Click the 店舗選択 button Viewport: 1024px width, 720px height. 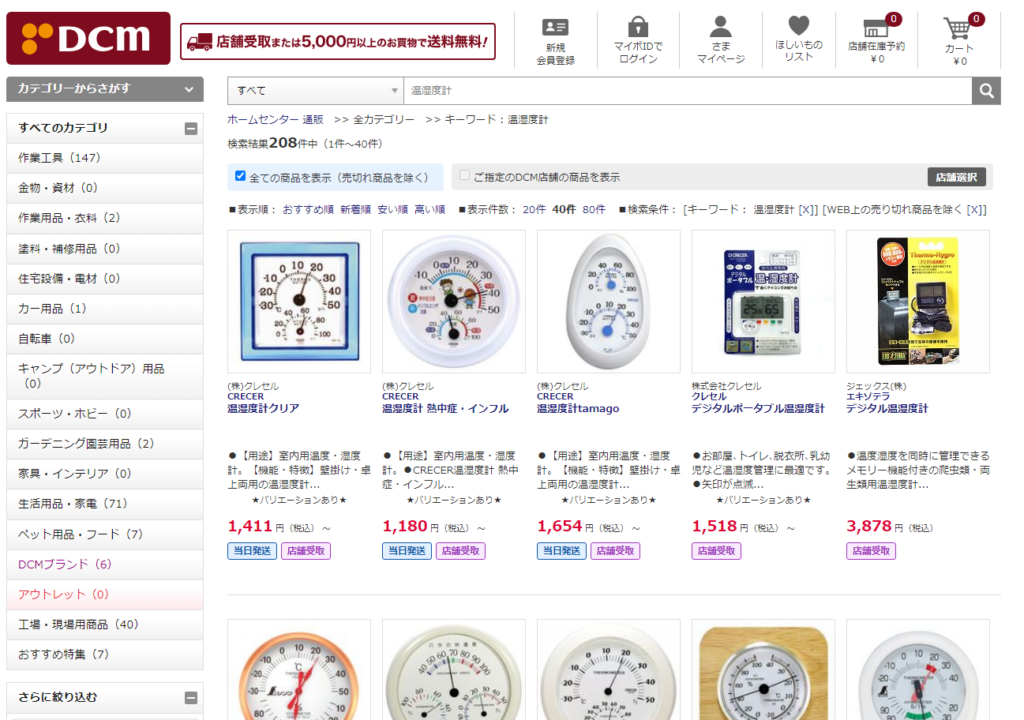[956, 177]
